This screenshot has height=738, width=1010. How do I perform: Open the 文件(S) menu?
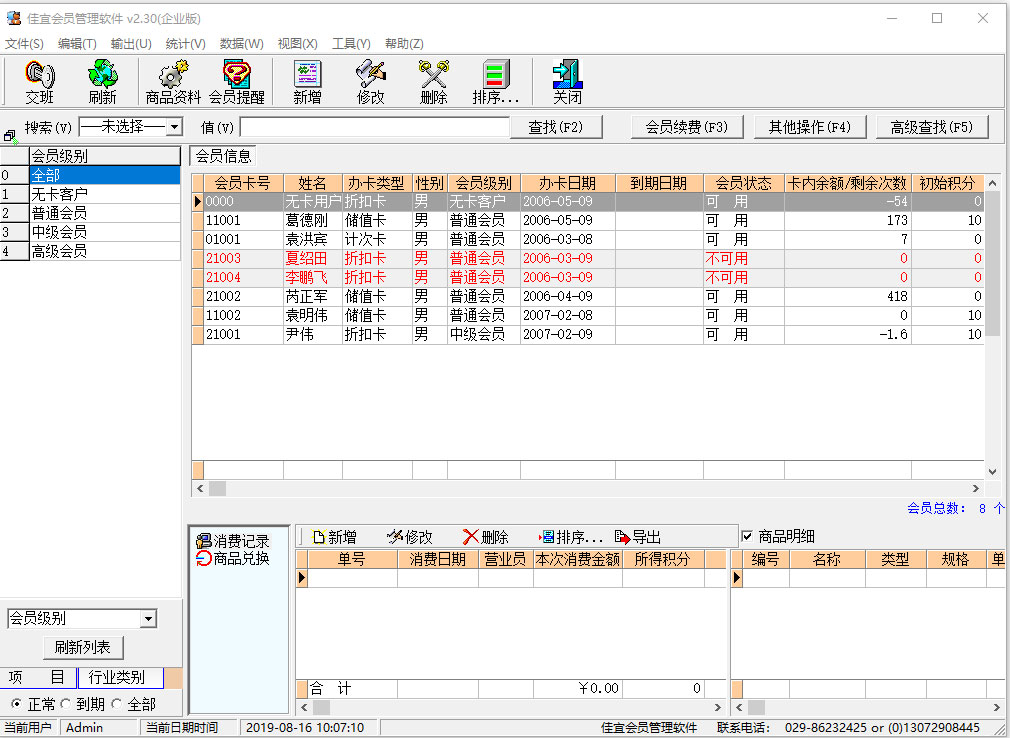(x=24, y=44)
